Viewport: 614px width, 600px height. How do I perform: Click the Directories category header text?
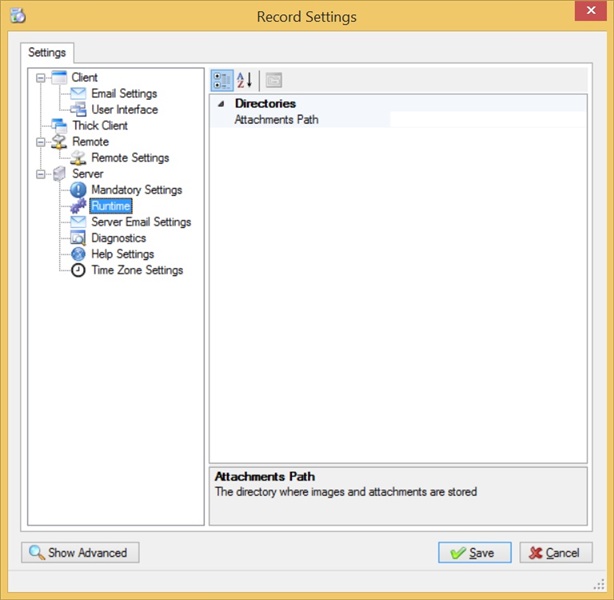click(265, 103)
